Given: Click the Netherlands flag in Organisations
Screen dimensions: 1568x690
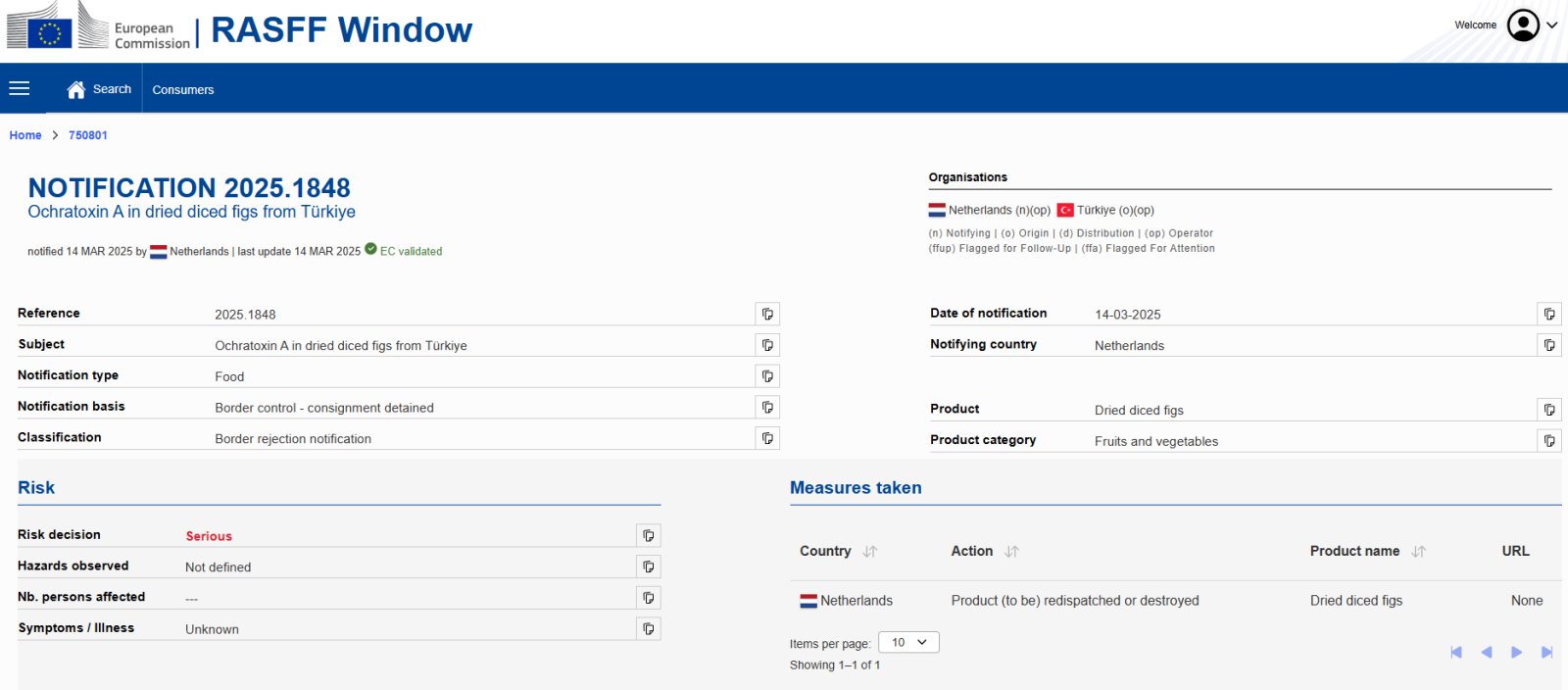Looking at the screenshot, I should 937,210.
